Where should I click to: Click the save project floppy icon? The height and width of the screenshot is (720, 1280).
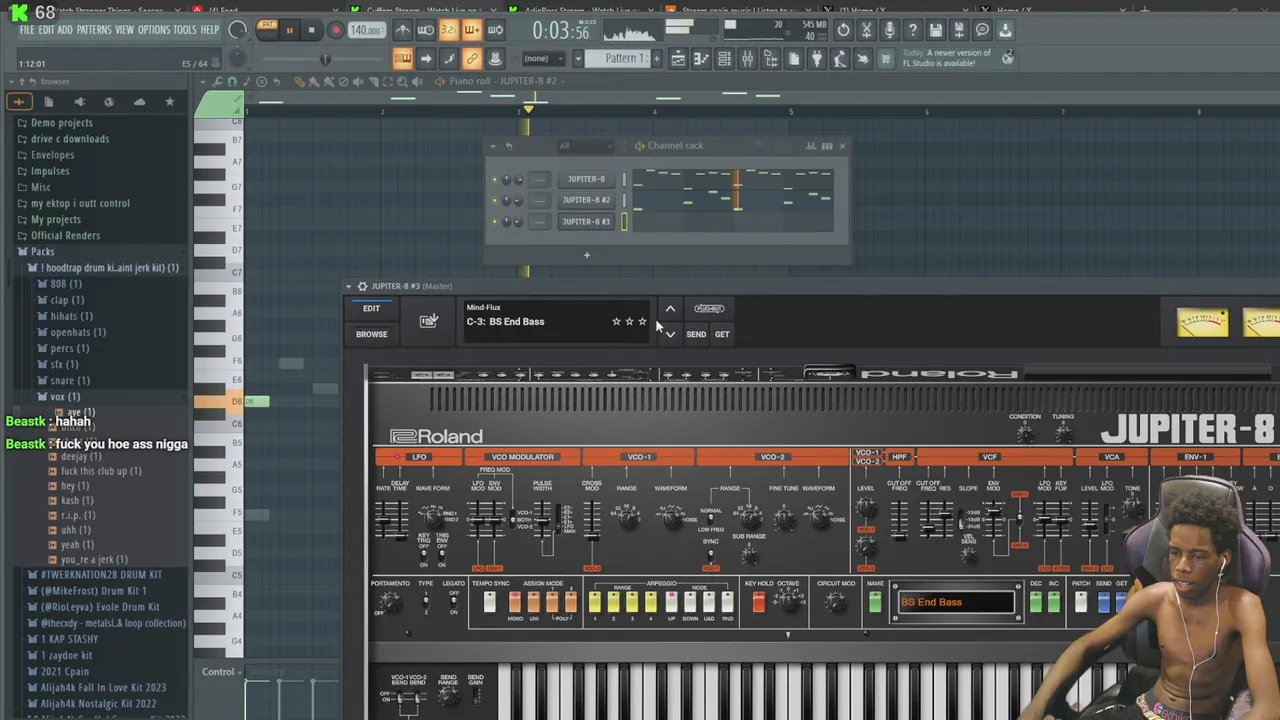936,30
